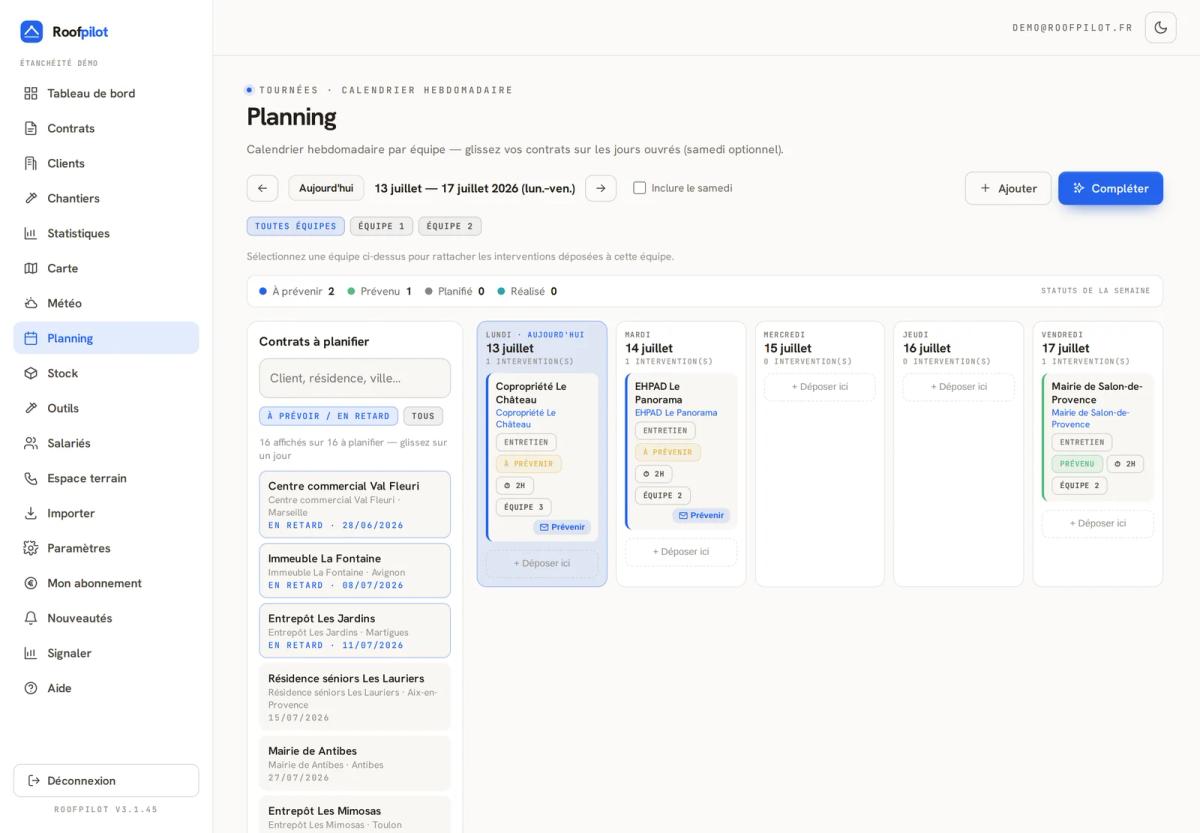Click the Chantiers hammer icon

(x=31, y=198)
